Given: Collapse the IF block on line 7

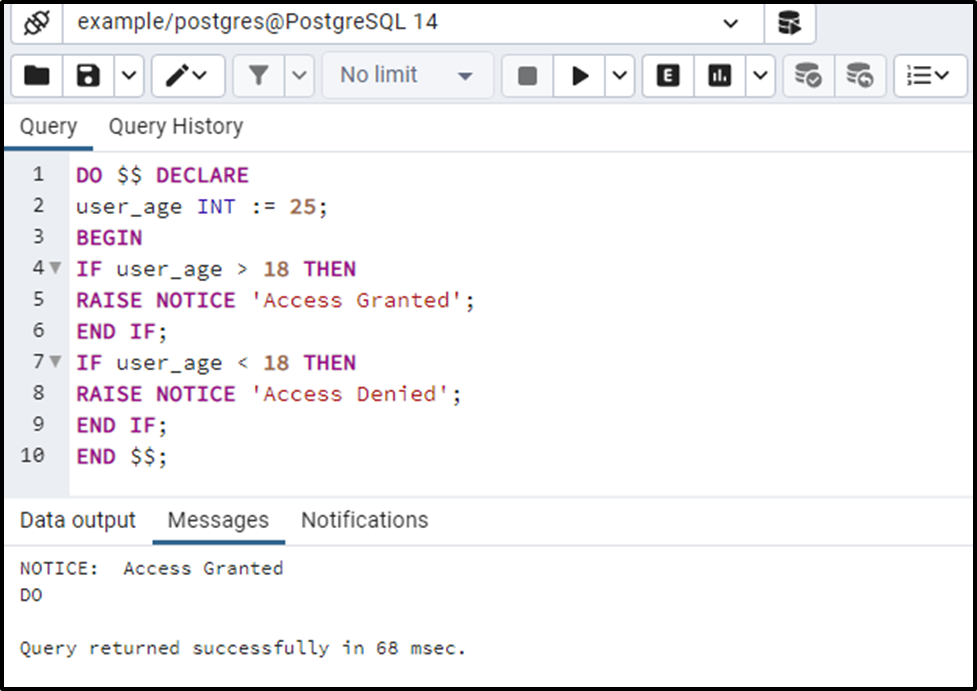Looking at the screenshot, I should pyautogui.click(x=56, y=362).
